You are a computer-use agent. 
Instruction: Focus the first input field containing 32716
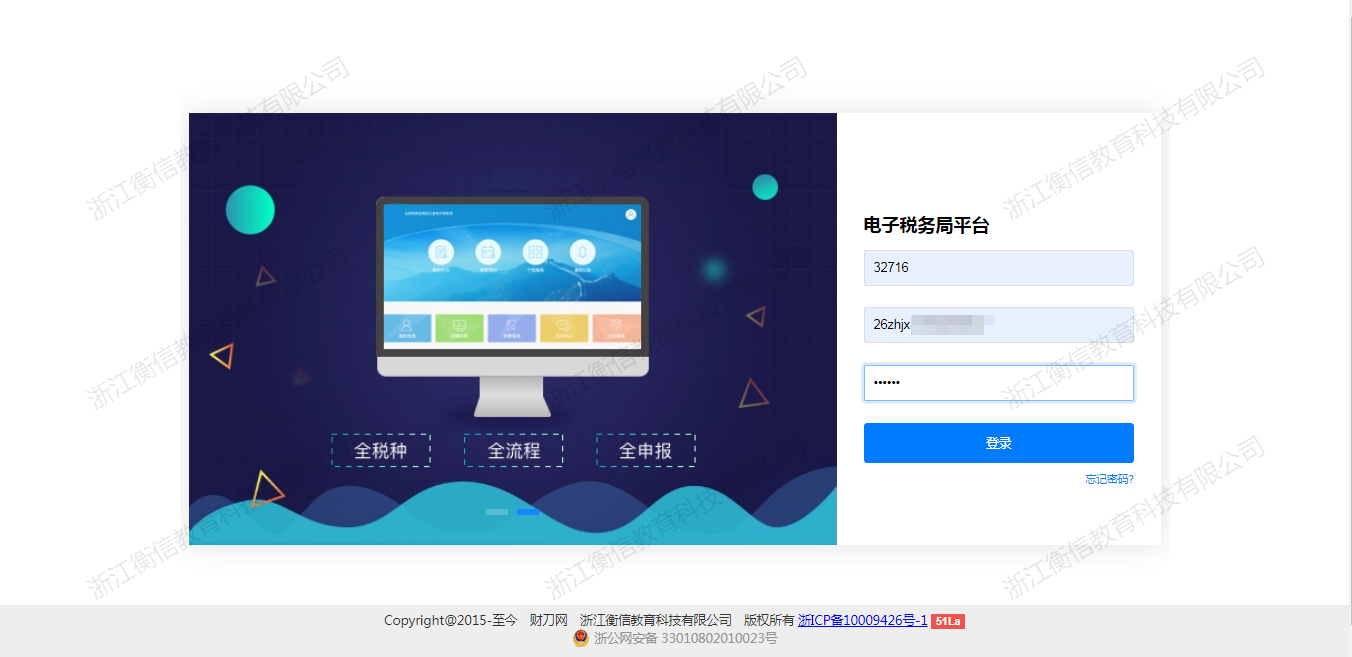(998, 268)
